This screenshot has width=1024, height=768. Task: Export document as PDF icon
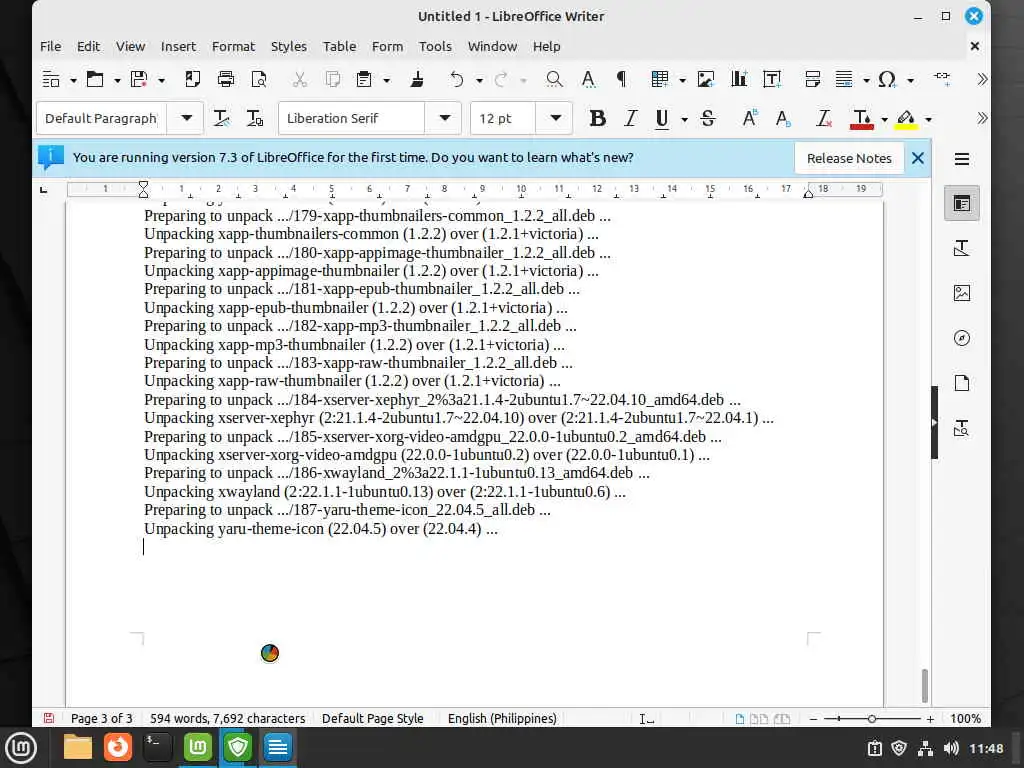pos(192,80)
